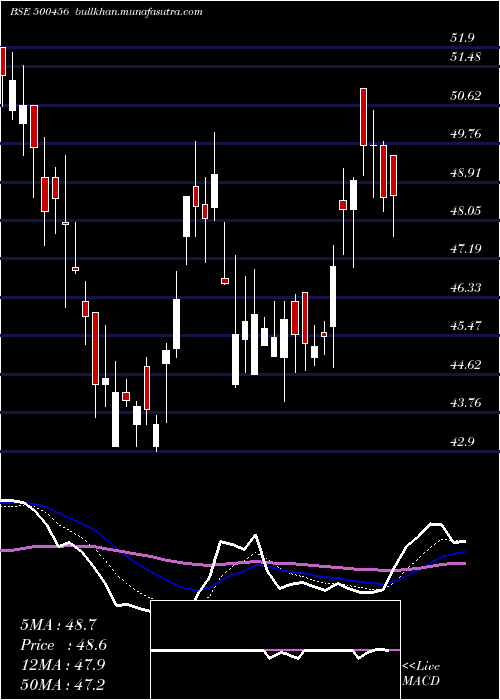Click the 45.47 axis value

466,325
